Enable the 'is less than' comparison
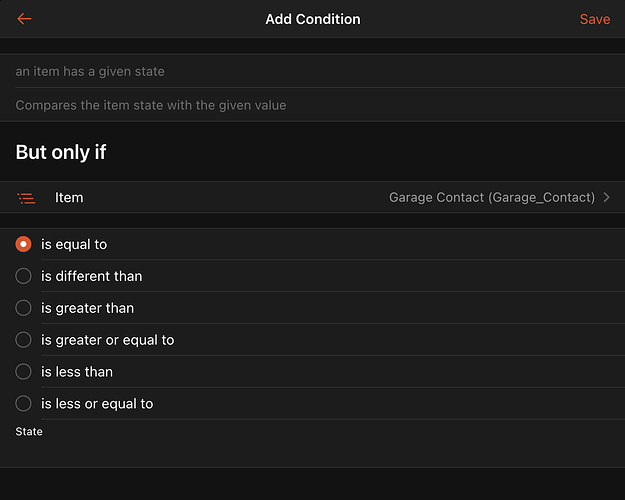 click(24, 372)
